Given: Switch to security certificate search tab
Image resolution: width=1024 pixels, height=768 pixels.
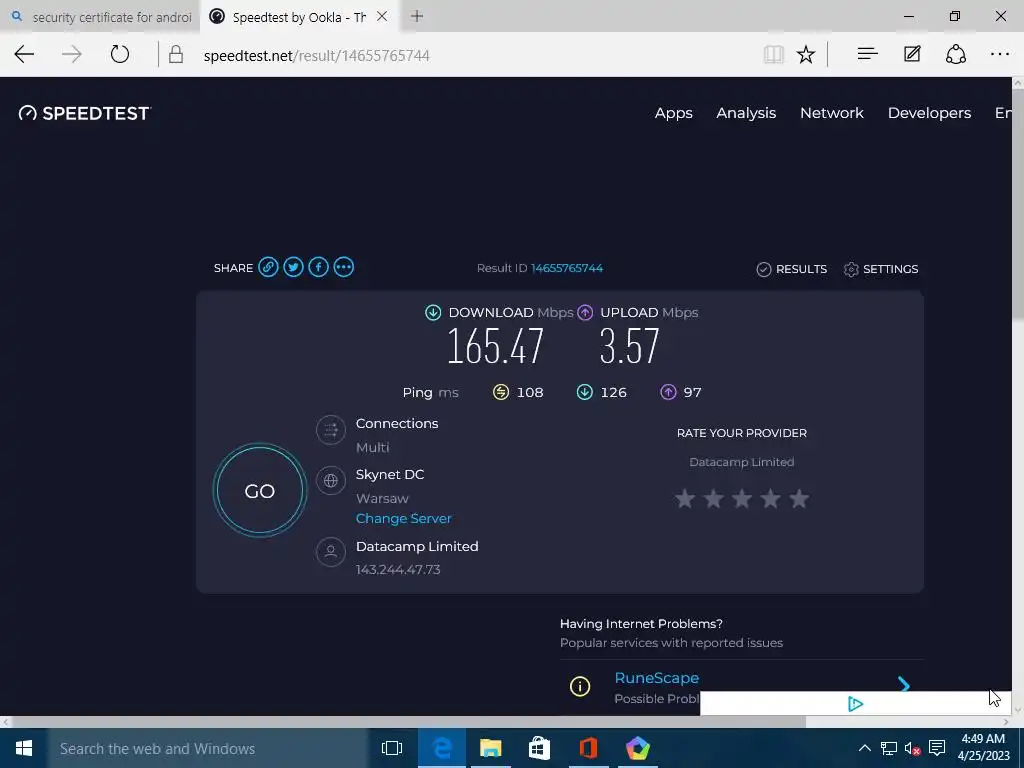Looking at the screenshot, I should [x=101, y=16].
